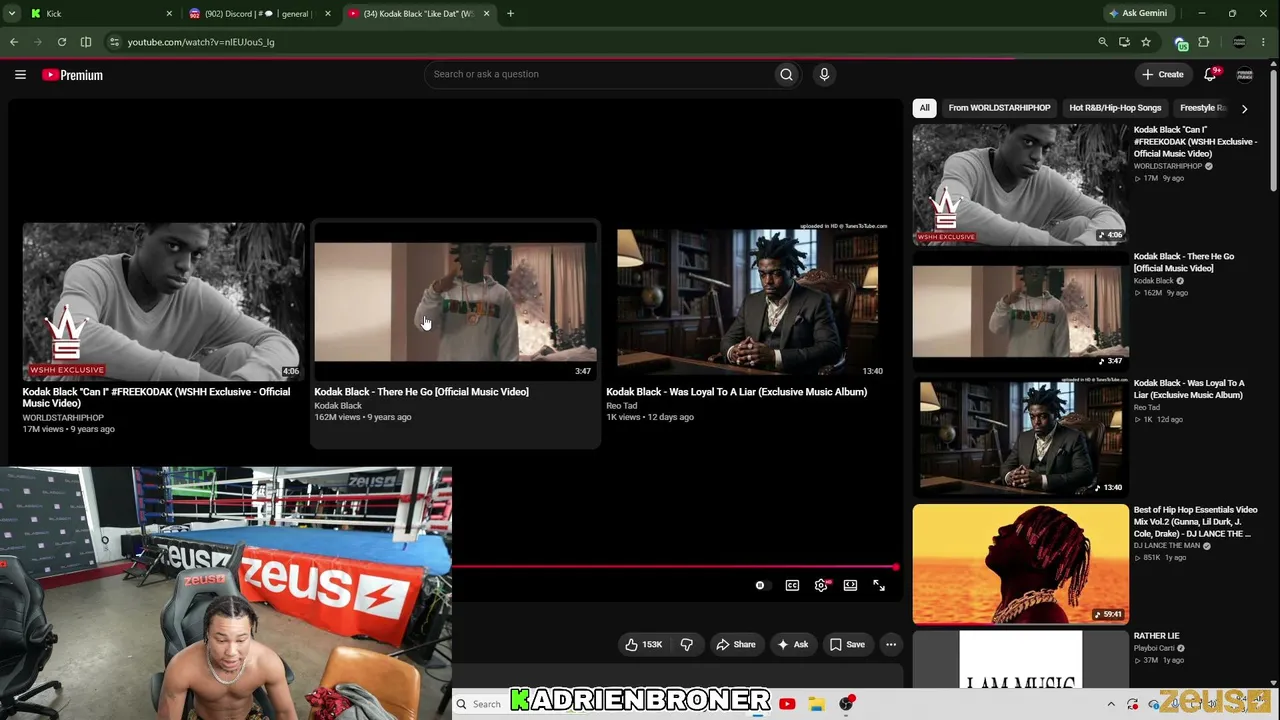Open sidebar "Can I" #FREEKODAK video thumbnail
This screenshot has height=720, width=1280.
point(1020,184)
